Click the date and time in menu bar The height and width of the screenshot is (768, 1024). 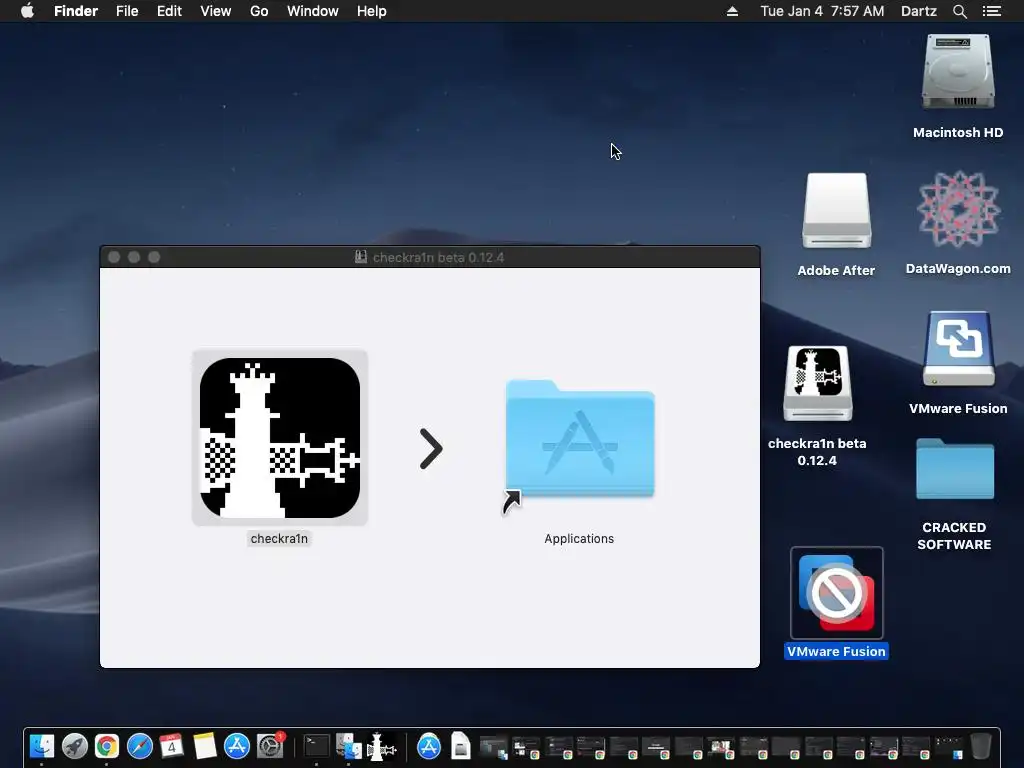click(822, 11)
